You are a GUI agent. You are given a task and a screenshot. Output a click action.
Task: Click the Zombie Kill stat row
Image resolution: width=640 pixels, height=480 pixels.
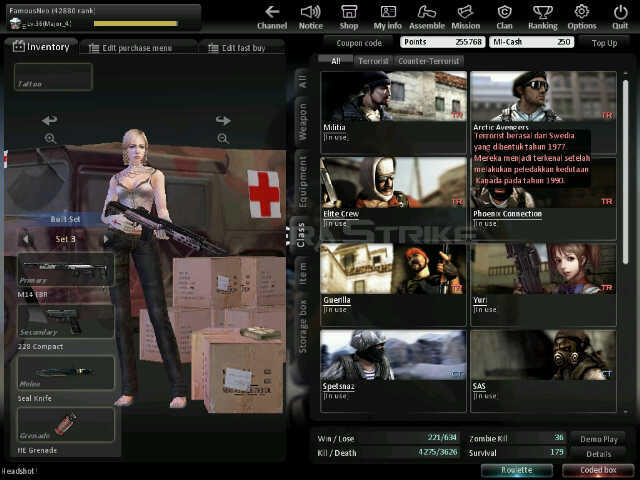point(516,438)
